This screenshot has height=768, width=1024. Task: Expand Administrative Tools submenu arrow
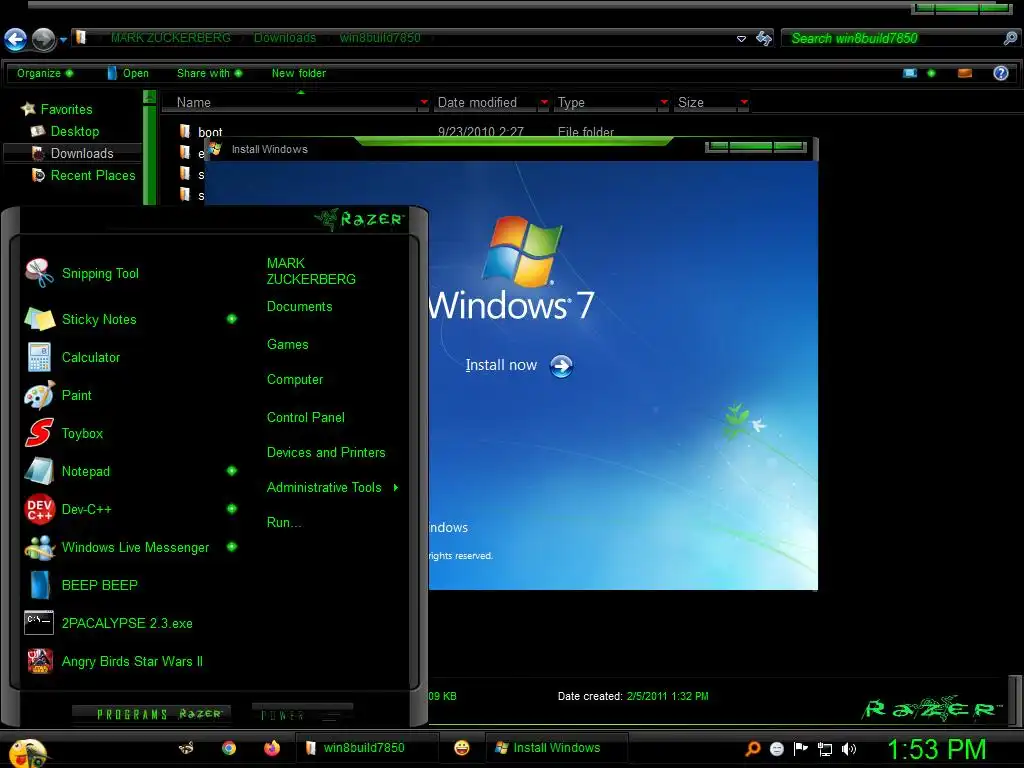[x=396, y=487]
